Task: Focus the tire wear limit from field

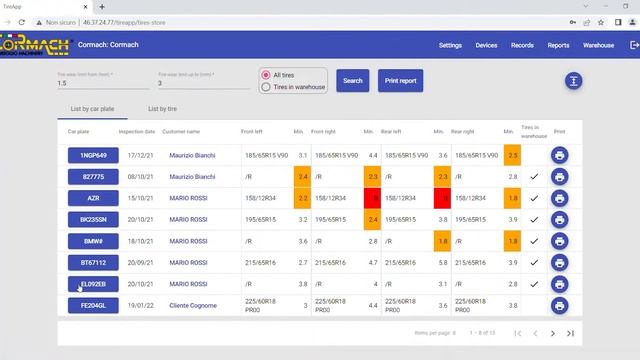Action: click(103, 83)
